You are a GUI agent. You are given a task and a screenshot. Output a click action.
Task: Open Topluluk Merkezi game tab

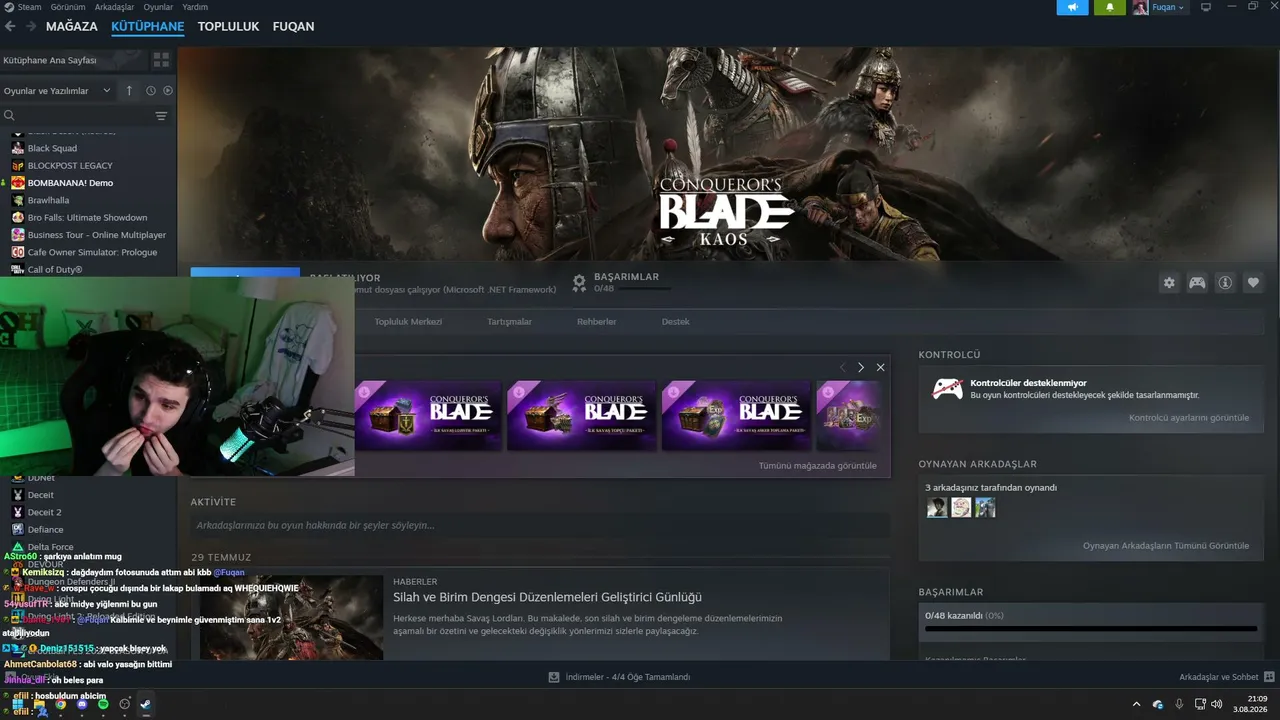click(408, 322)
